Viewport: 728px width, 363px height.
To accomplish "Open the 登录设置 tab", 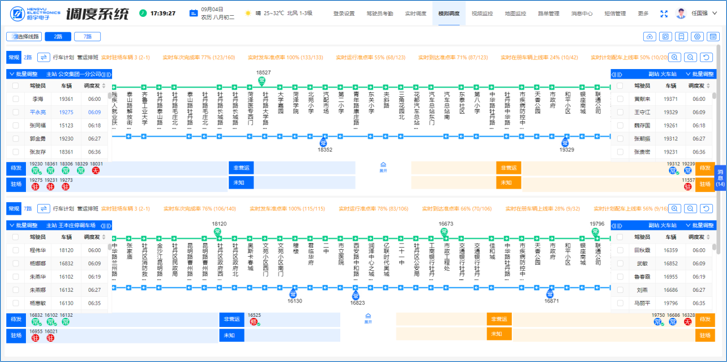I will tap(344, 14).
